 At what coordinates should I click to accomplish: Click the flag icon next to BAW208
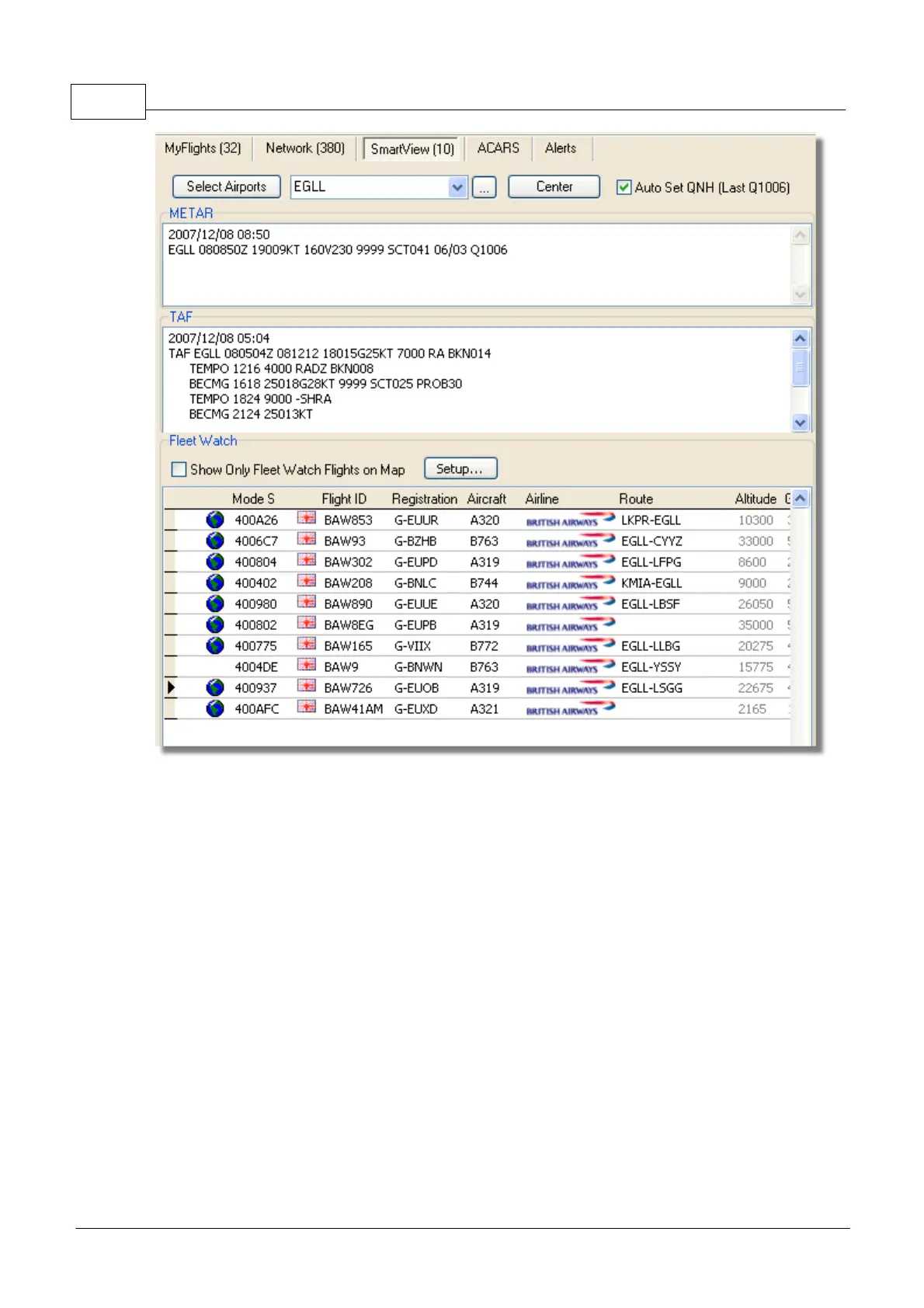(307, 581)
